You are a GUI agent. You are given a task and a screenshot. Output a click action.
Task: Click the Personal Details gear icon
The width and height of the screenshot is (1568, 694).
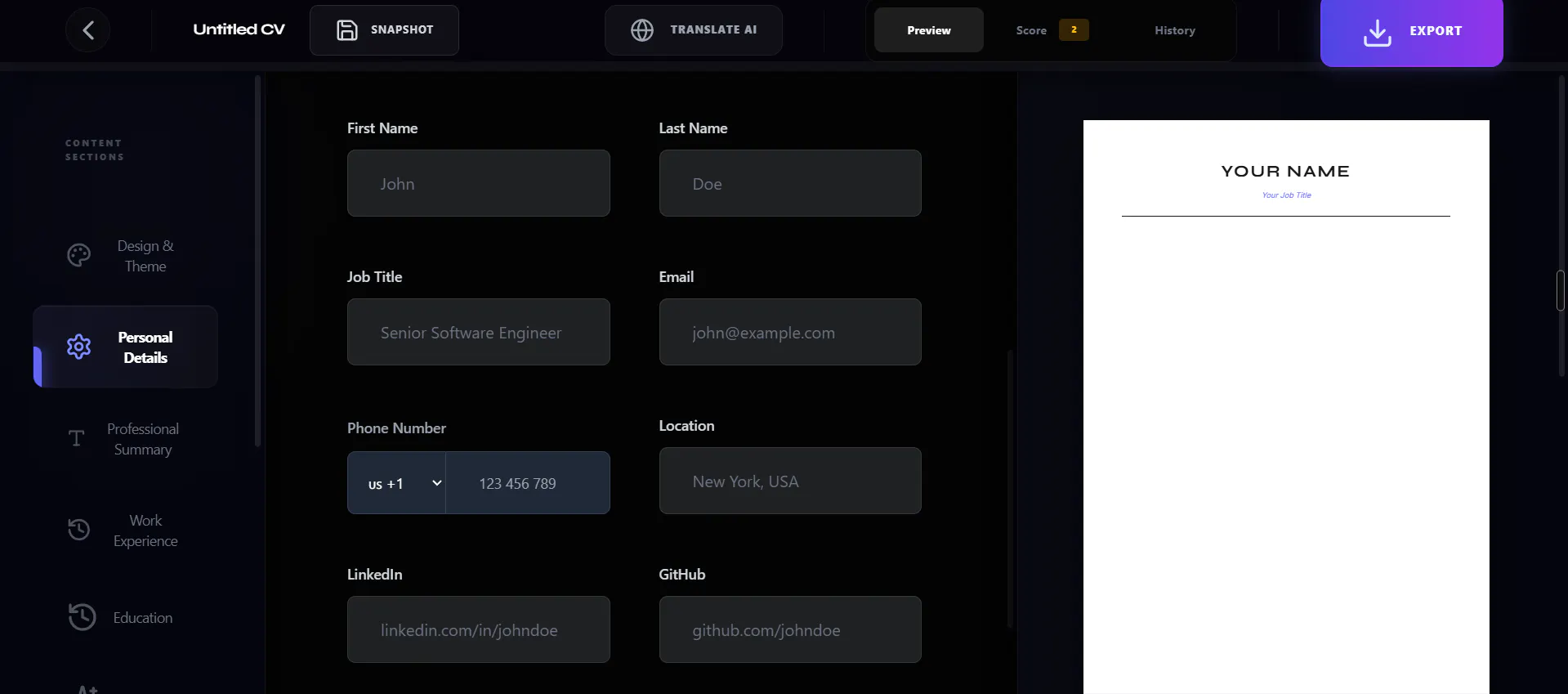(x=79, y=347)
